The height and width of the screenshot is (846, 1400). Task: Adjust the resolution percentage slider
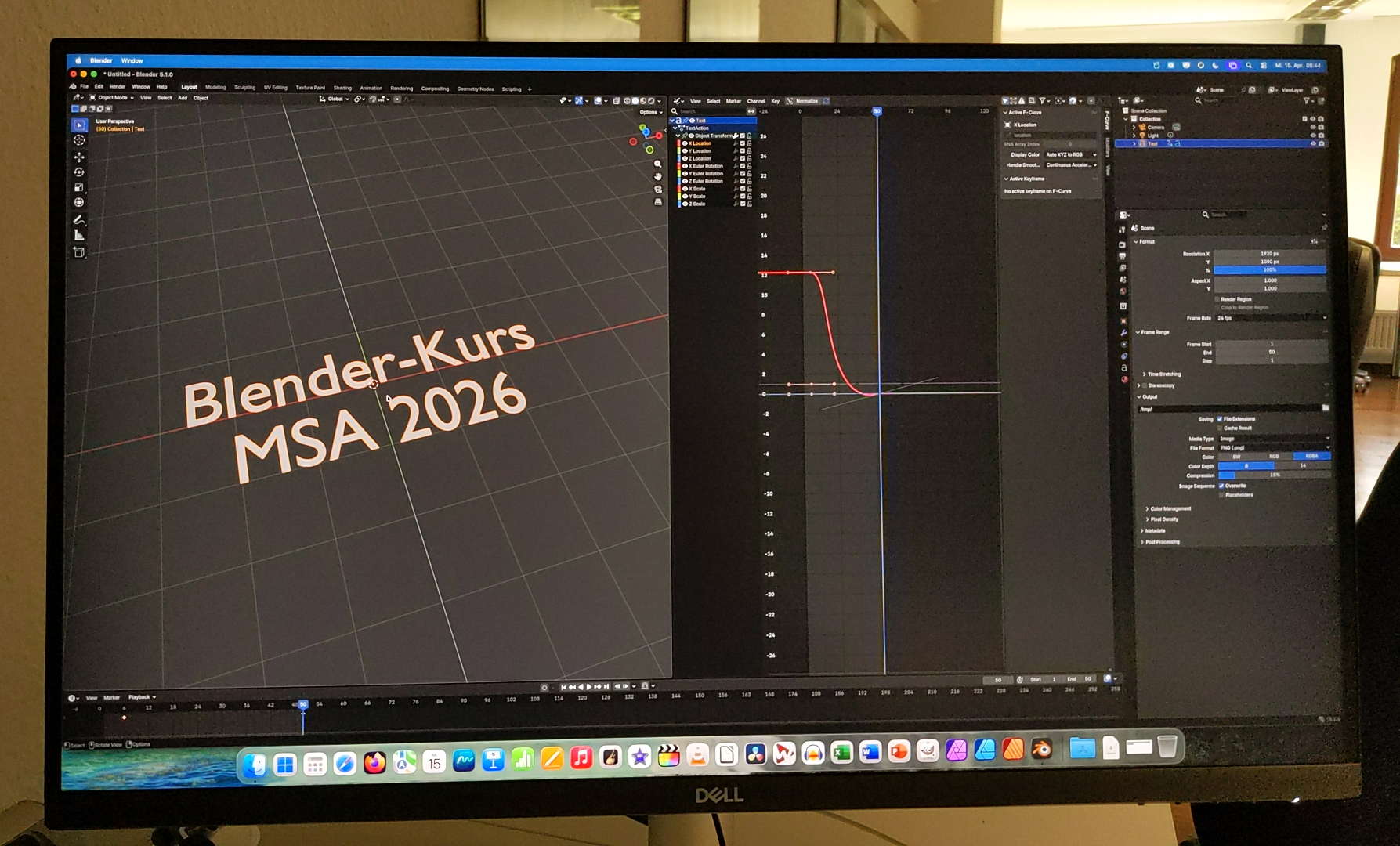pos(1270,270)
